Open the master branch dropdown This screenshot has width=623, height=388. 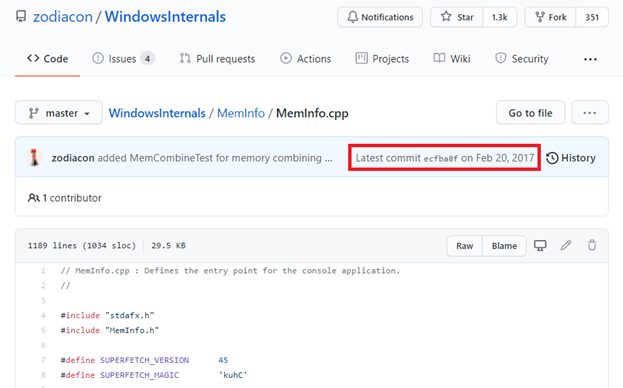(x=59, y=113)
